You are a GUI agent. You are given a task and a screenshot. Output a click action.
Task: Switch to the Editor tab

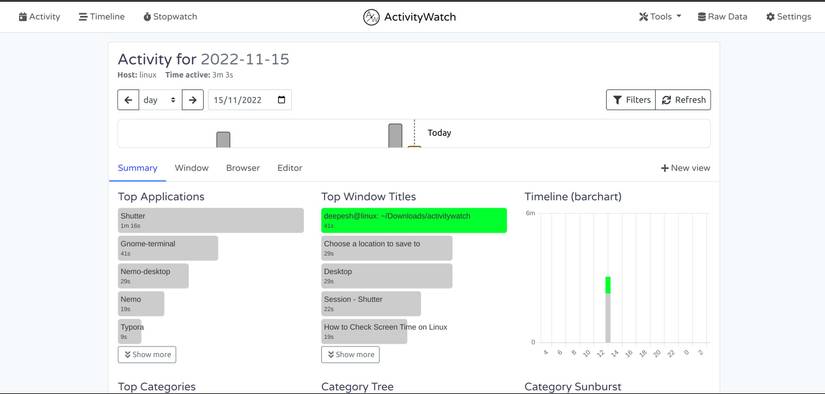[x=290, y=168]
